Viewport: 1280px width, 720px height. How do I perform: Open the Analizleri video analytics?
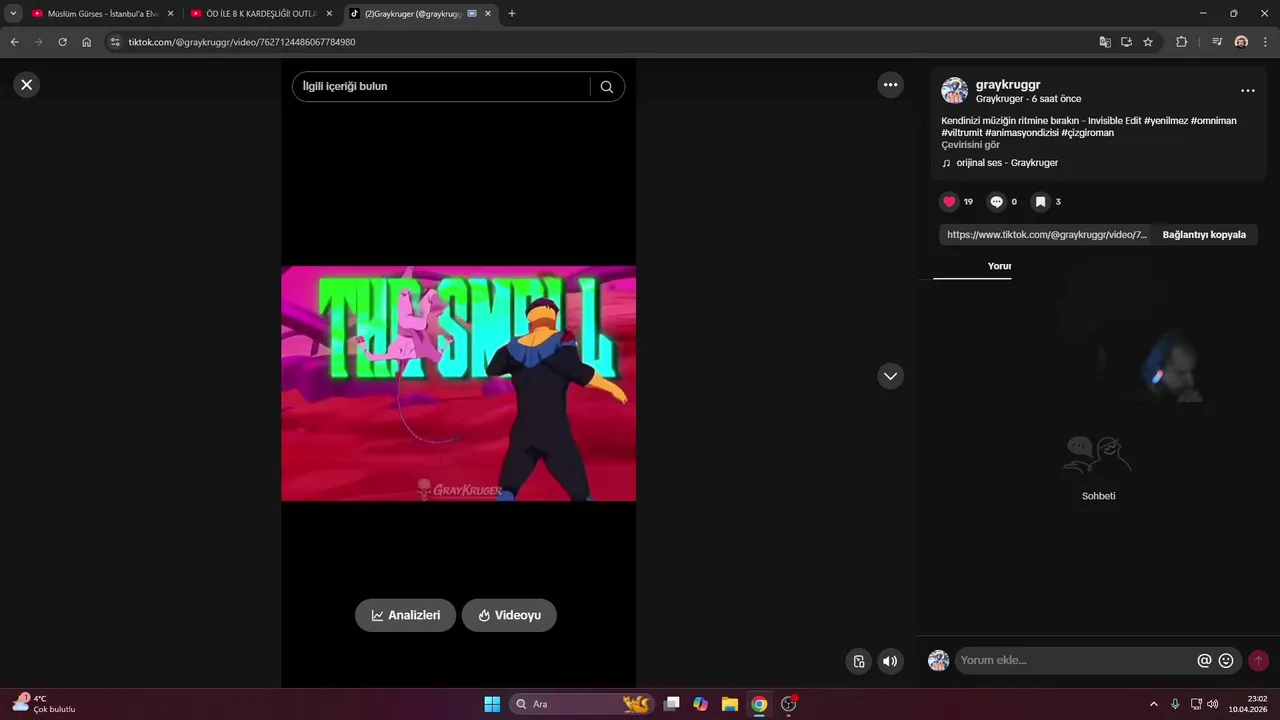pyautogui.click(x=405, y=615)
